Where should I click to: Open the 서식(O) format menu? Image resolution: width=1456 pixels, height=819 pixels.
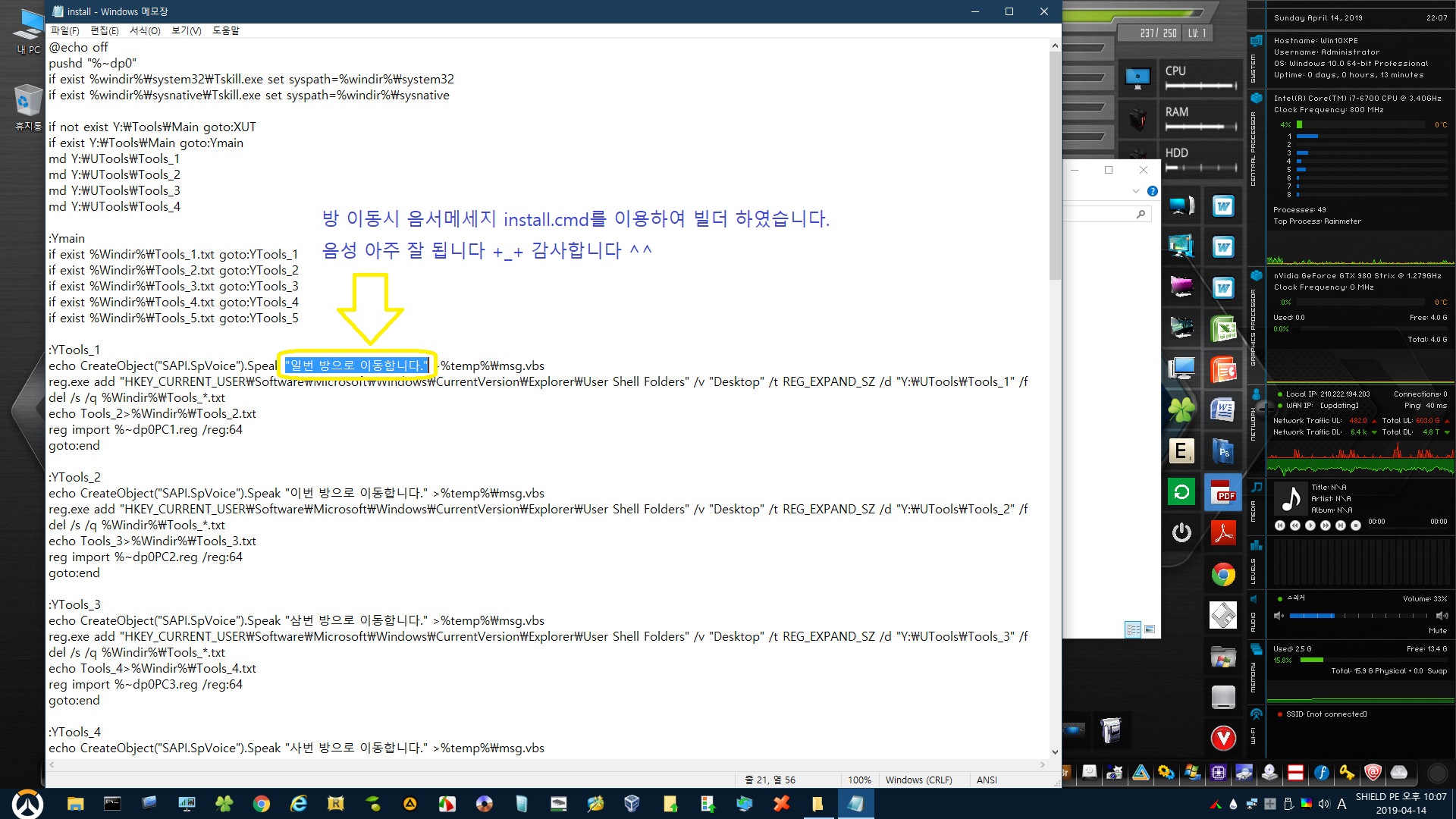click(x=145, y=30)
